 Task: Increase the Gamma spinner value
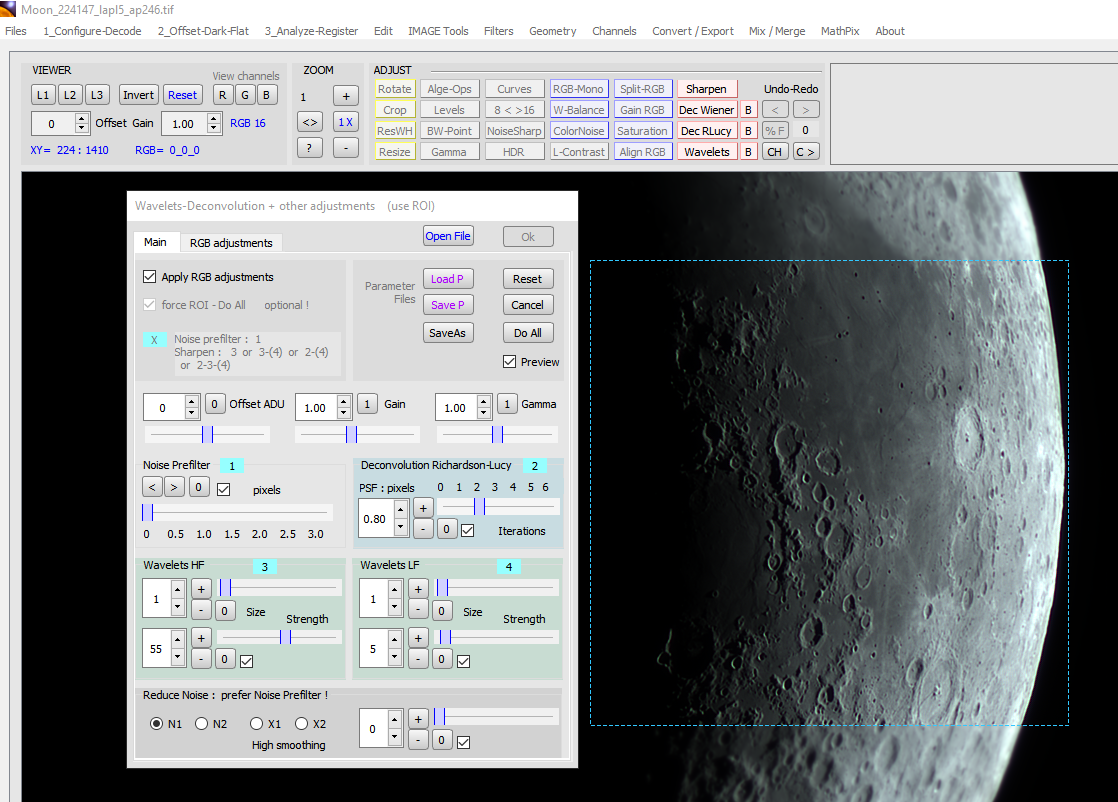click(x=484, y=402)
